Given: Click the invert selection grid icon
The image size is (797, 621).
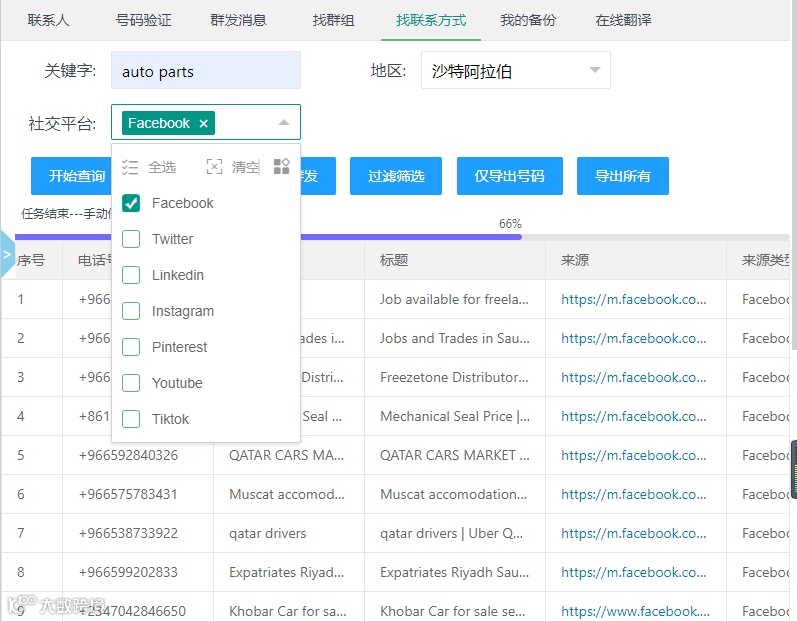Looking at the screenshot, I should (282, 166).
